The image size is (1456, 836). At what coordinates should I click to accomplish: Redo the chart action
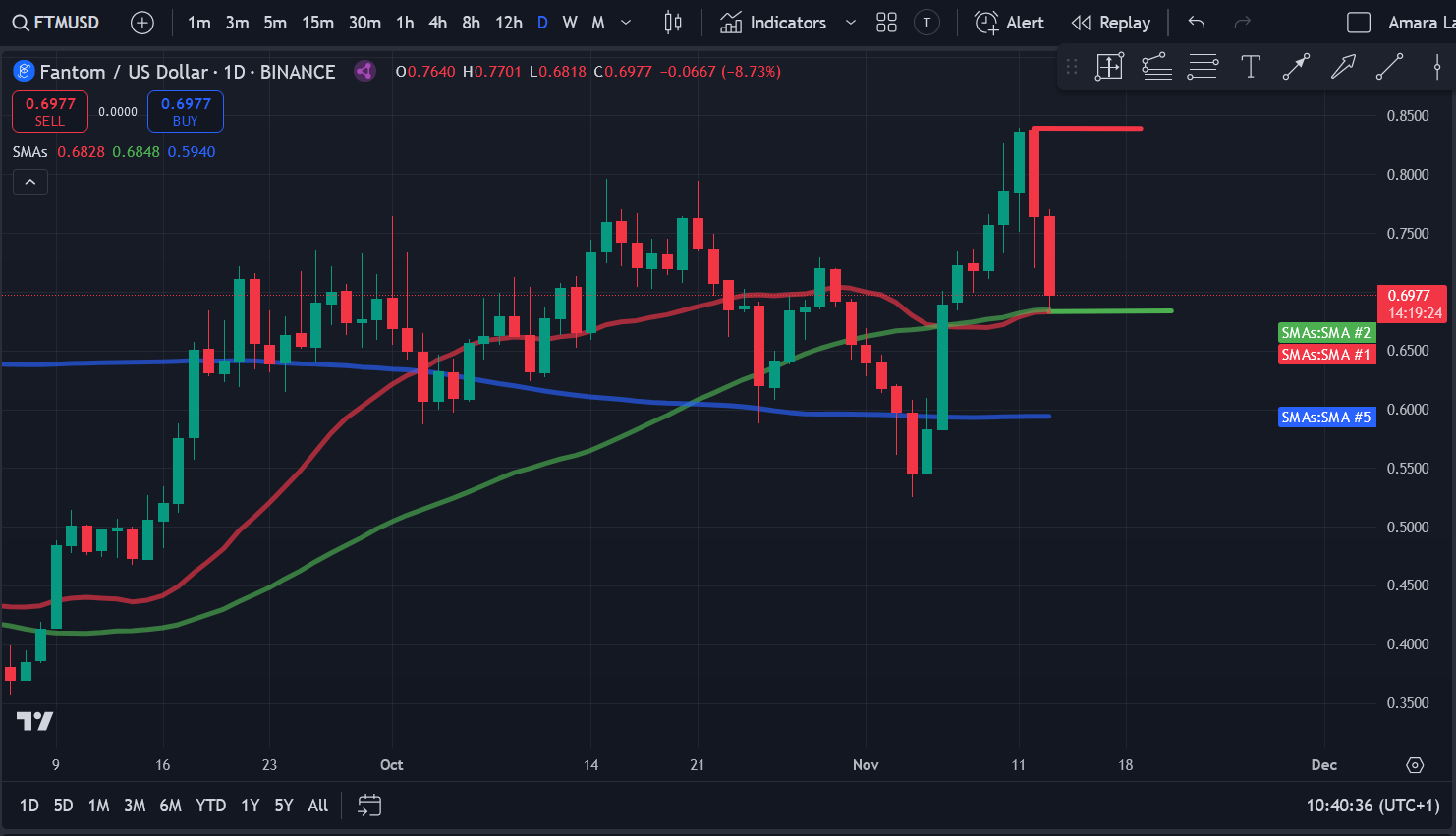point(1242,22)
